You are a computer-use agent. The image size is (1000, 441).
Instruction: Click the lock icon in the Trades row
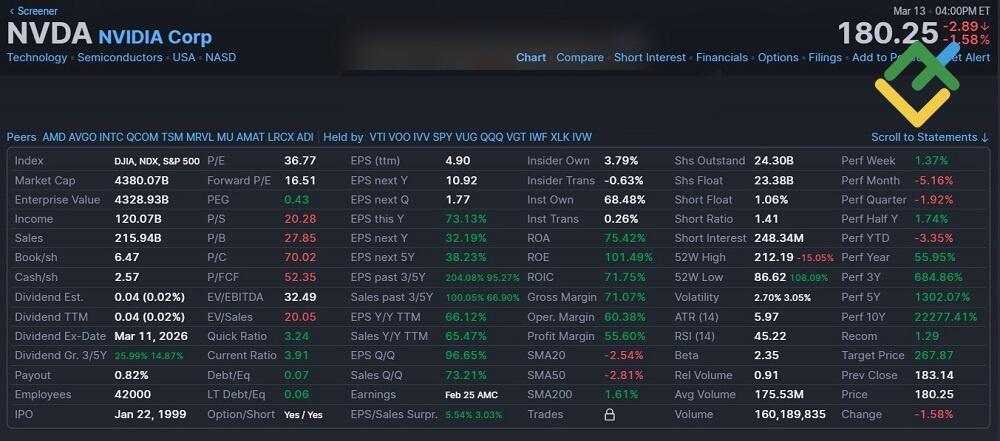610,415
